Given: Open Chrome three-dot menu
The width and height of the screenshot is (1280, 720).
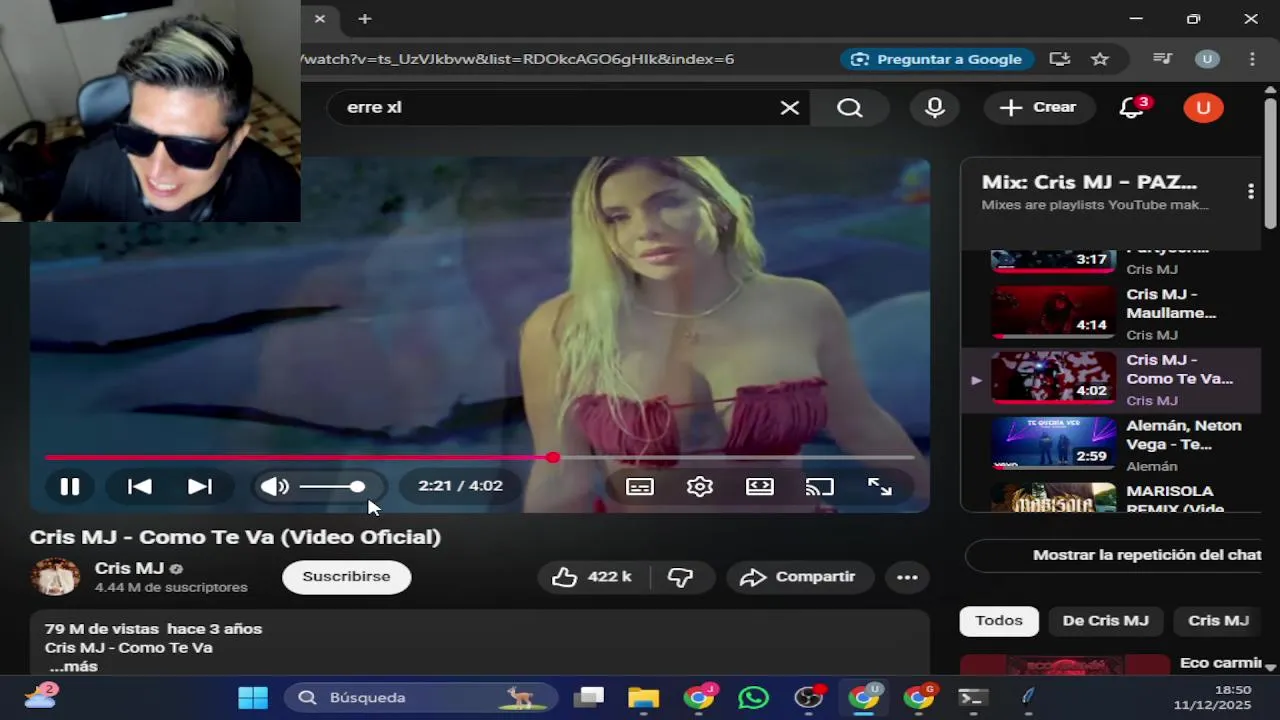Looking at the screenshot, I should click(1252, 59).
